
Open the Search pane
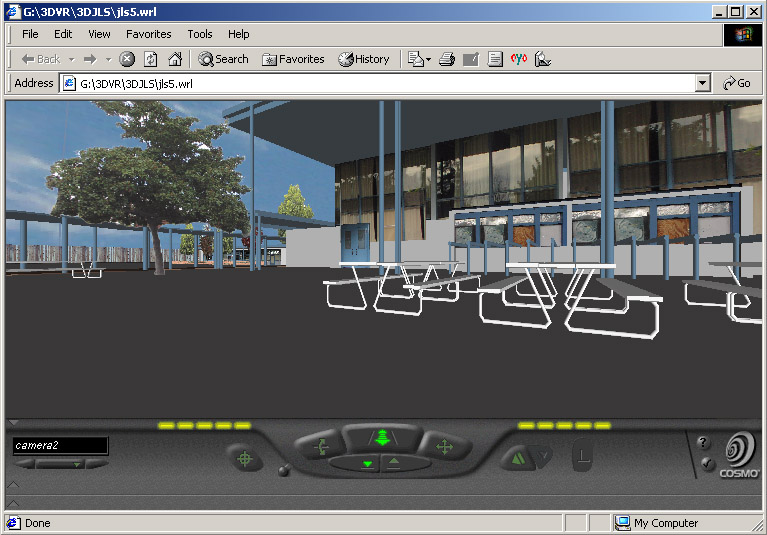(x=223, y=59)
